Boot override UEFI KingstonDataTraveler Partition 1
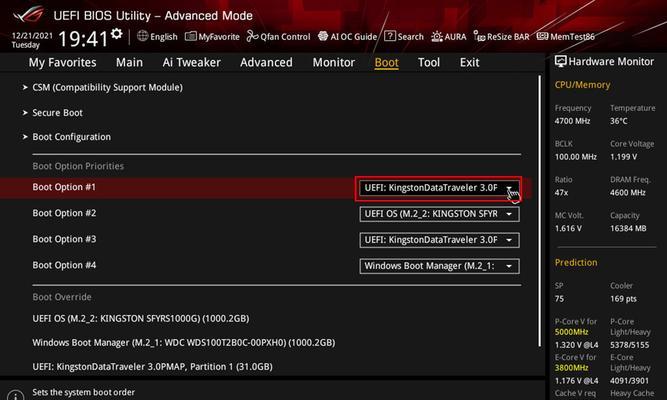Screen dimensions: 667x400 pyautogui.click(x=152, y=366)
